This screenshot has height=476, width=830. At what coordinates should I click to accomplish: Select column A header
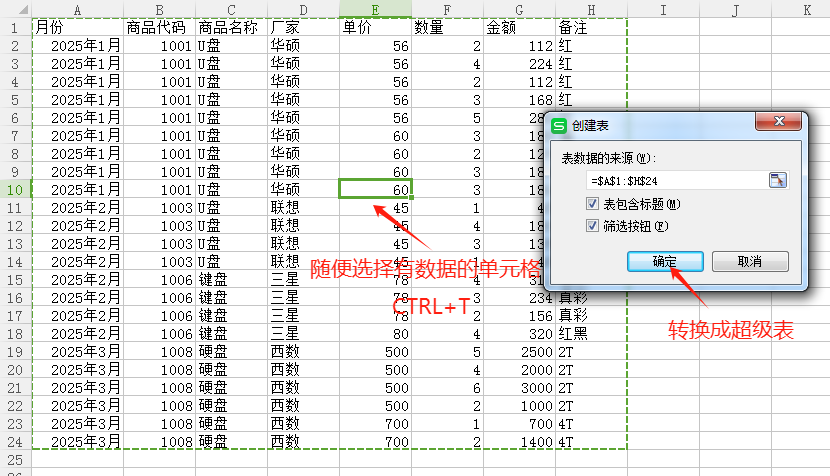pyautogui.click(x=78, y=9)
